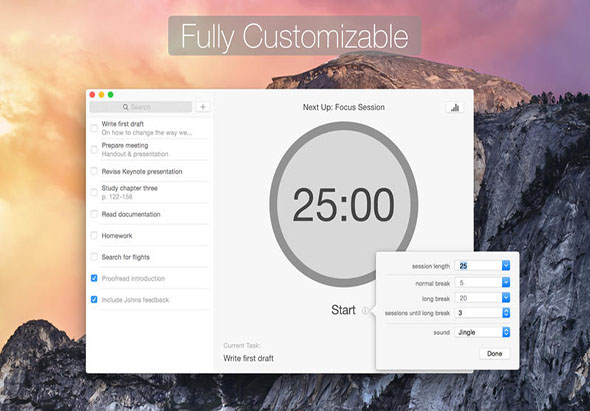Open the session length dropdown arrow
This screenshot has width=590, height=411.
tap(506, 266)
